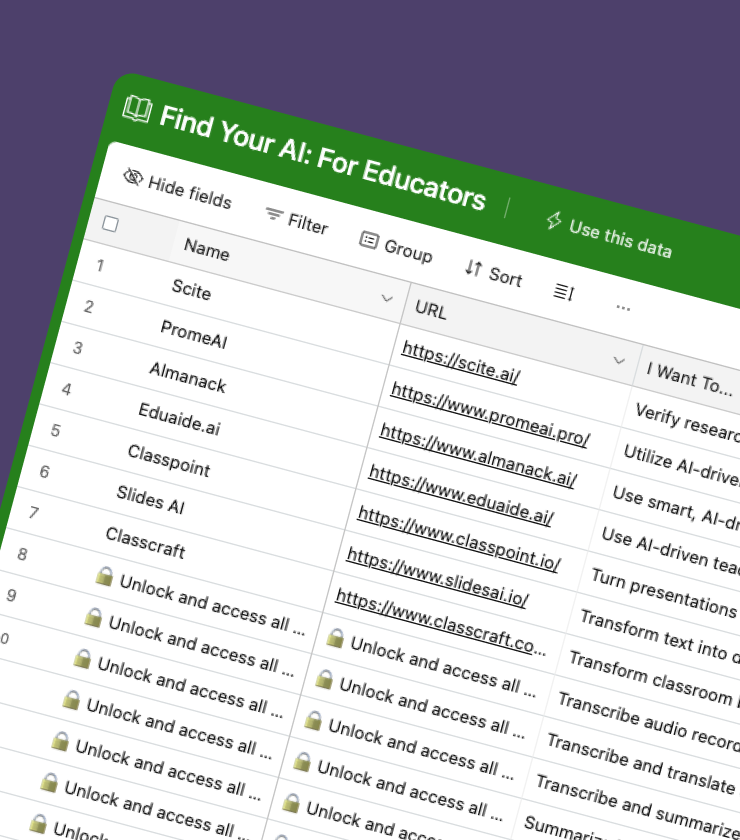This screenshot has width=740, height=840.
Task: Select the Verify research cell
Action: click(x=687, y=422)
